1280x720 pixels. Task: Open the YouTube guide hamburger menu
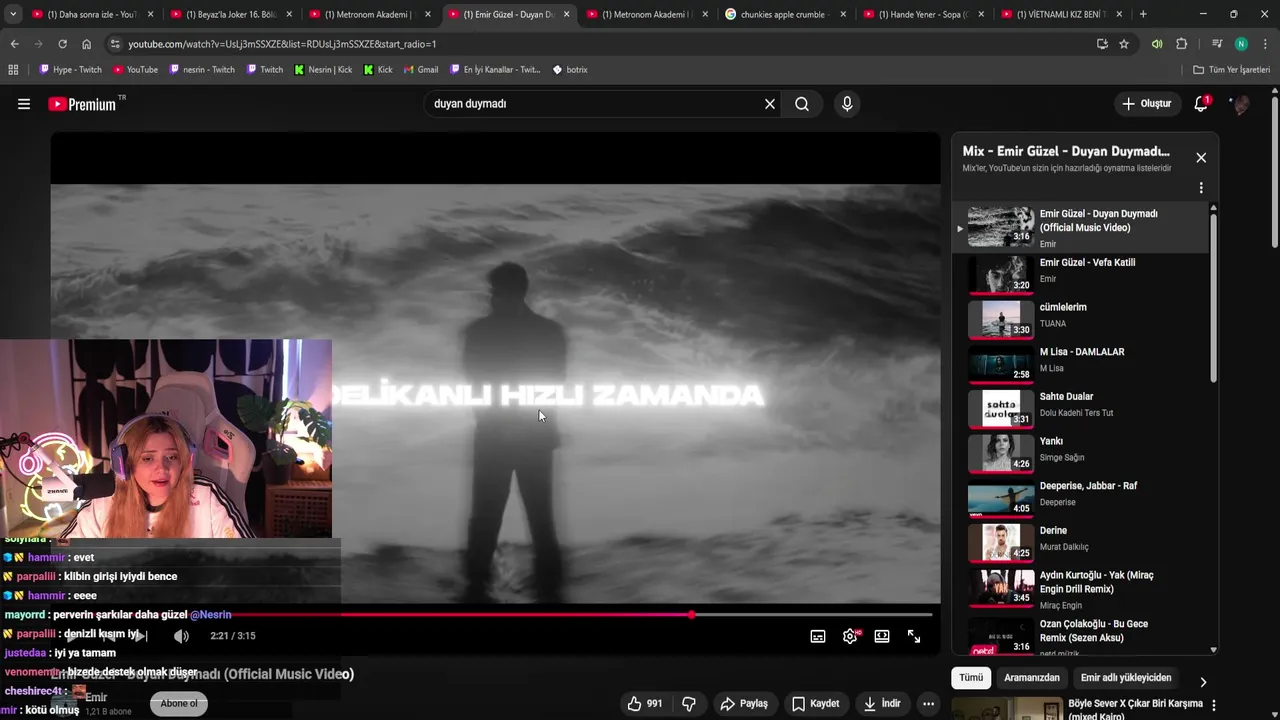pyautogui.click(x=24, y=104)
